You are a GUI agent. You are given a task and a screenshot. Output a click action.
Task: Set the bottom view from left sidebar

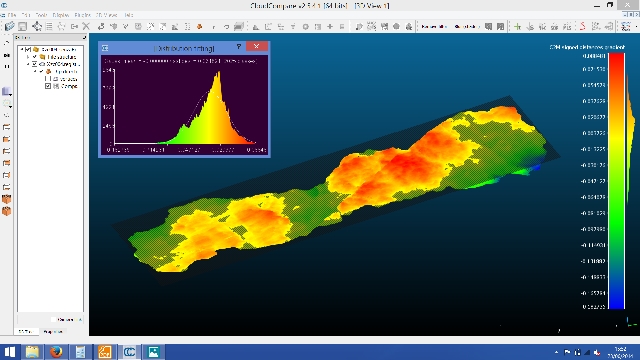coord(7,187)
